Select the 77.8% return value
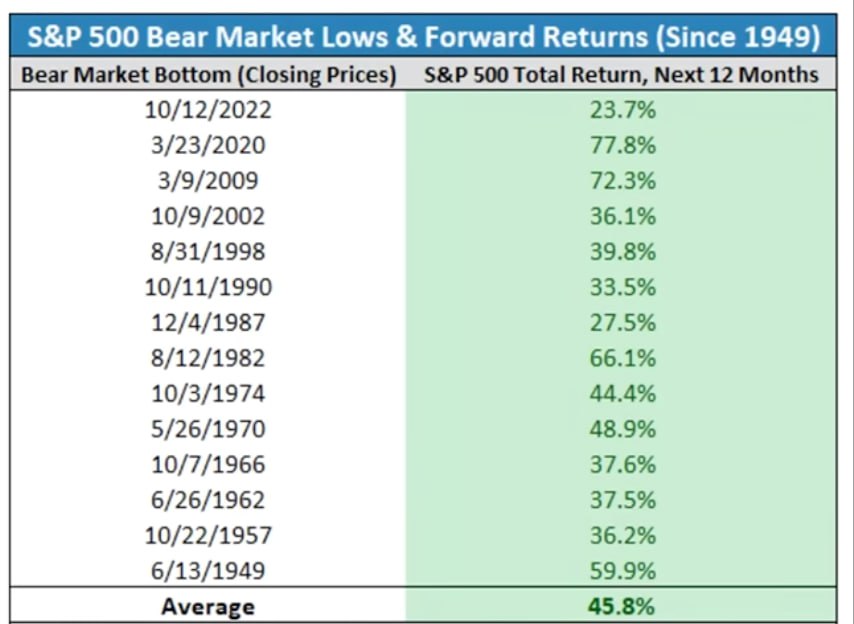Image resolution: width=854 pixels, height=624 pixels. pos(621,145)
